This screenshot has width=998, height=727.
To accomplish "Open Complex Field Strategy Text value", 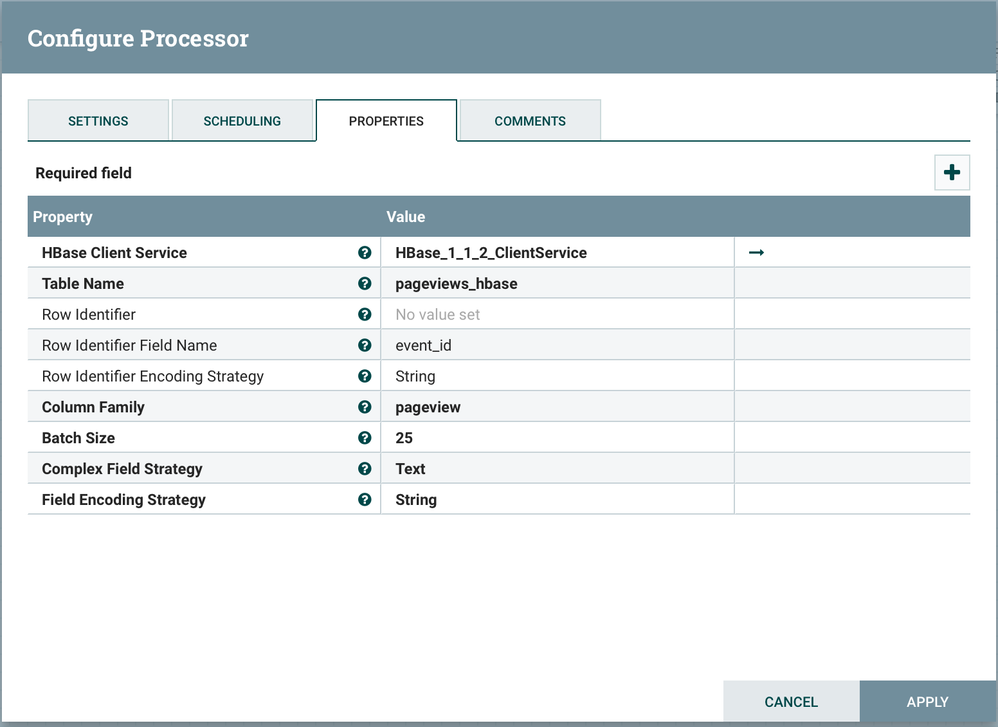I will 410,469.
